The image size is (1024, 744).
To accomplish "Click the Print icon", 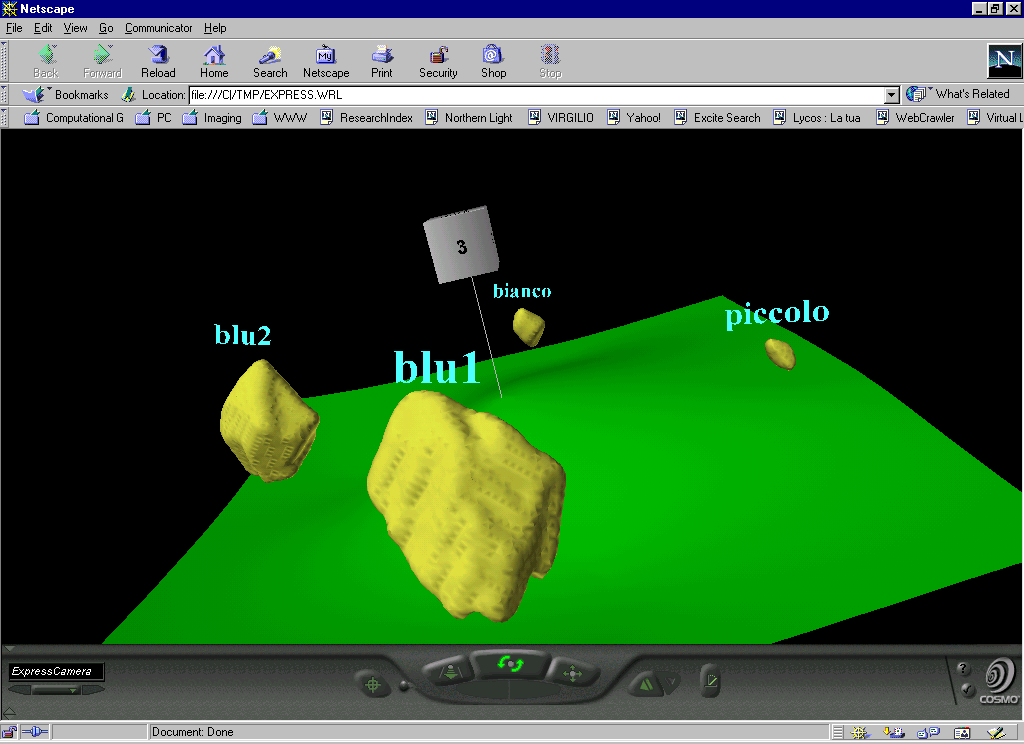I will click(382, 61).
